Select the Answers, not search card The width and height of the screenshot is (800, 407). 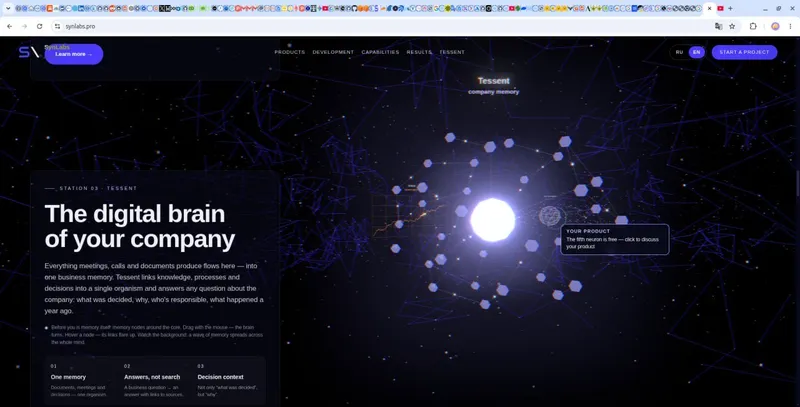(x=155, y=380)
